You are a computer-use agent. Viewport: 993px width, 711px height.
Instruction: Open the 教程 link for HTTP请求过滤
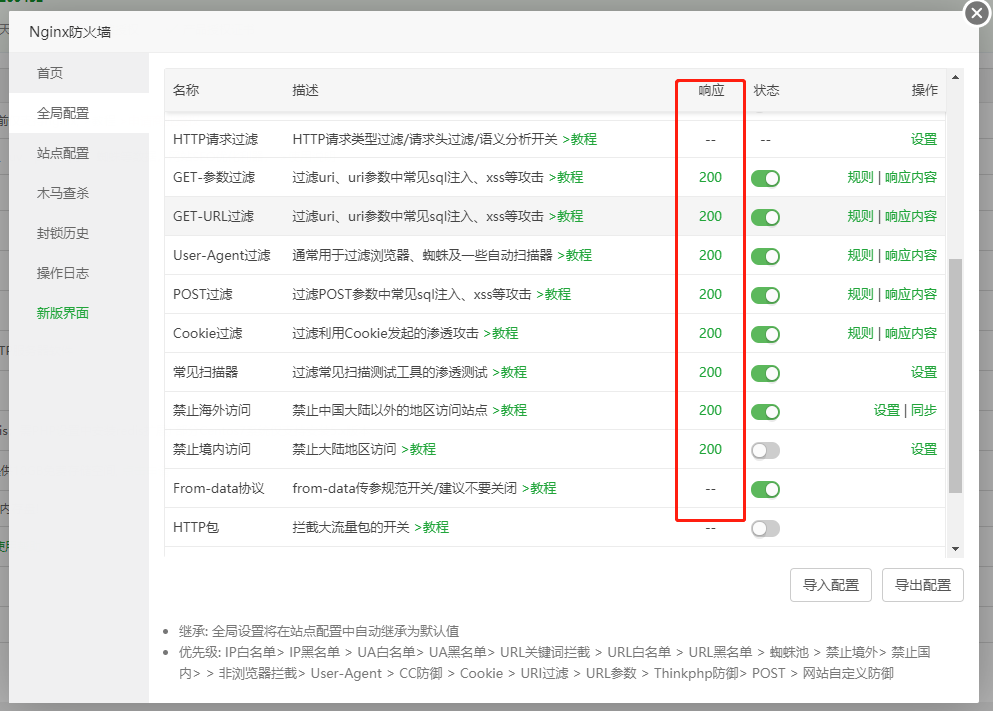579,139
